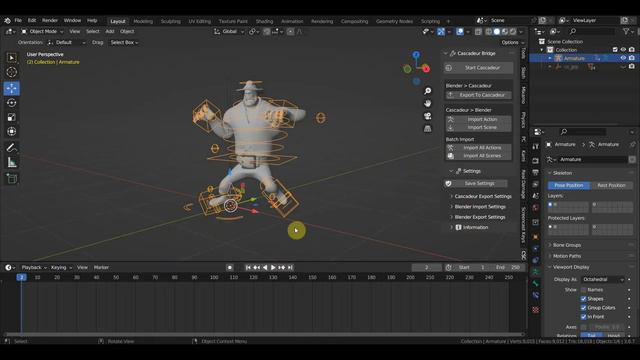Image resolution: width=640 pixels, height=360 pixels.
Task: Click the Start Cascadeur button
Action: pos(479,68)
